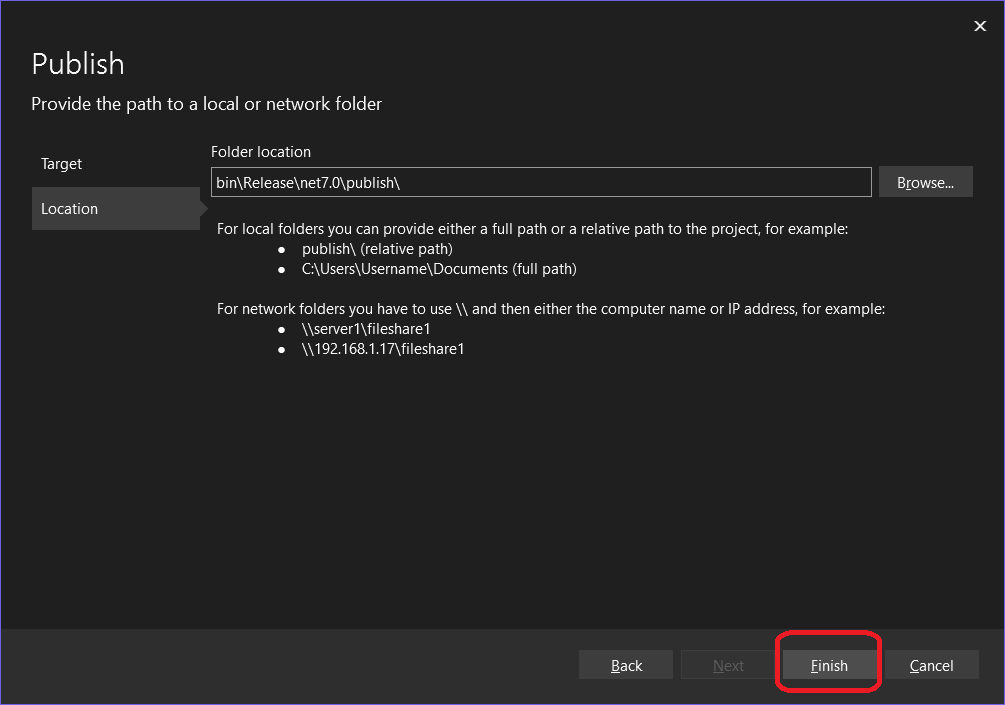Screen dimensions: 1005x705
Task: Cancel the publish wizard
Action: (930, 666)
